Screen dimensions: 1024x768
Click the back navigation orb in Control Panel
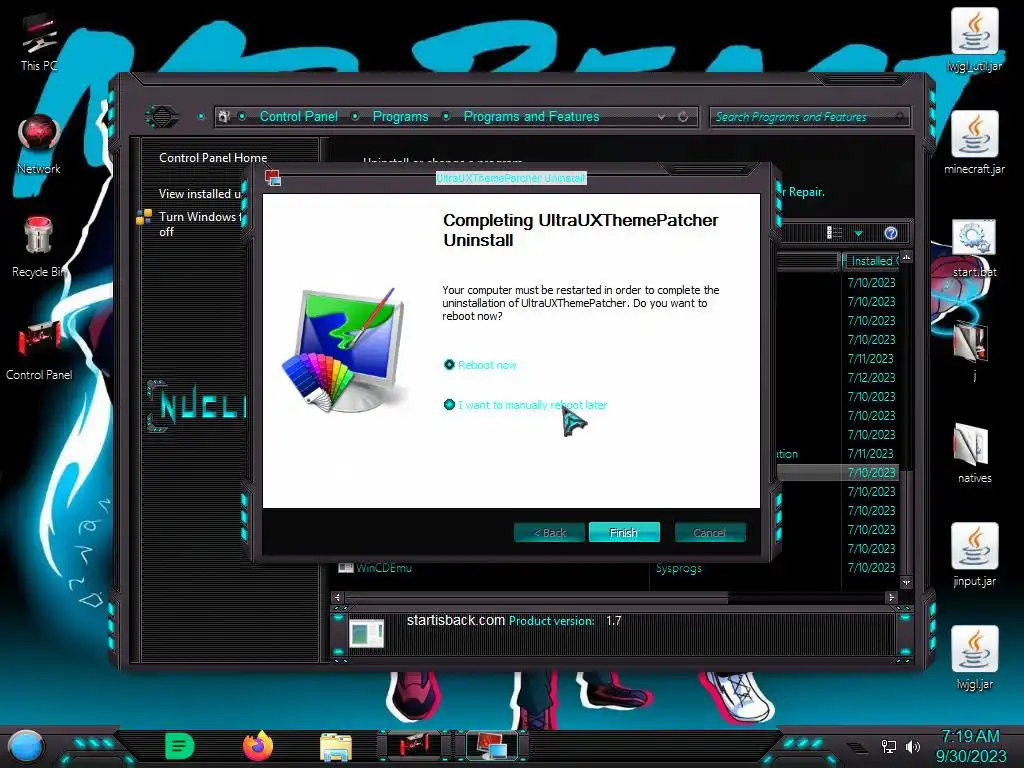point(161,117)
